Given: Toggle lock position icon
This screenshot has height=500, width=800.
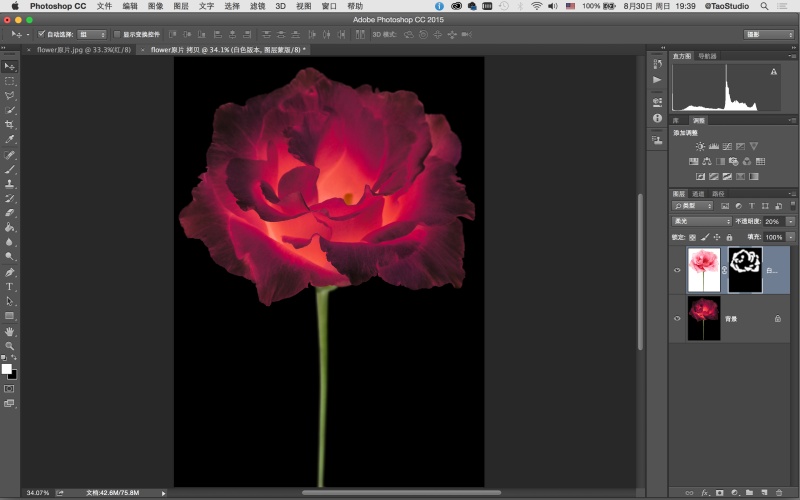Looking at the screenshot, I should coord(717,237).
